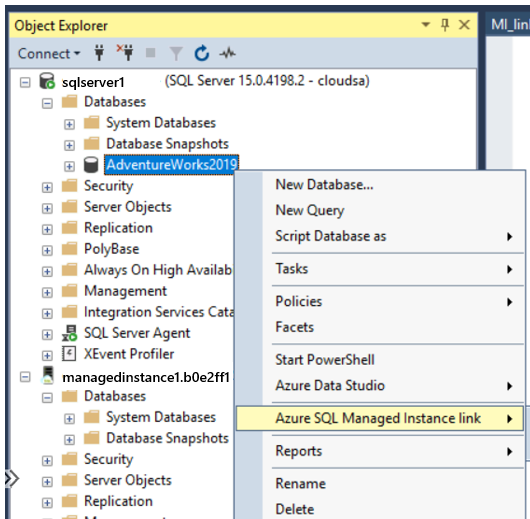The image size is (530, 519).
Task: Click the double-chevron expand handle at left edge
Action: (11, 478)
